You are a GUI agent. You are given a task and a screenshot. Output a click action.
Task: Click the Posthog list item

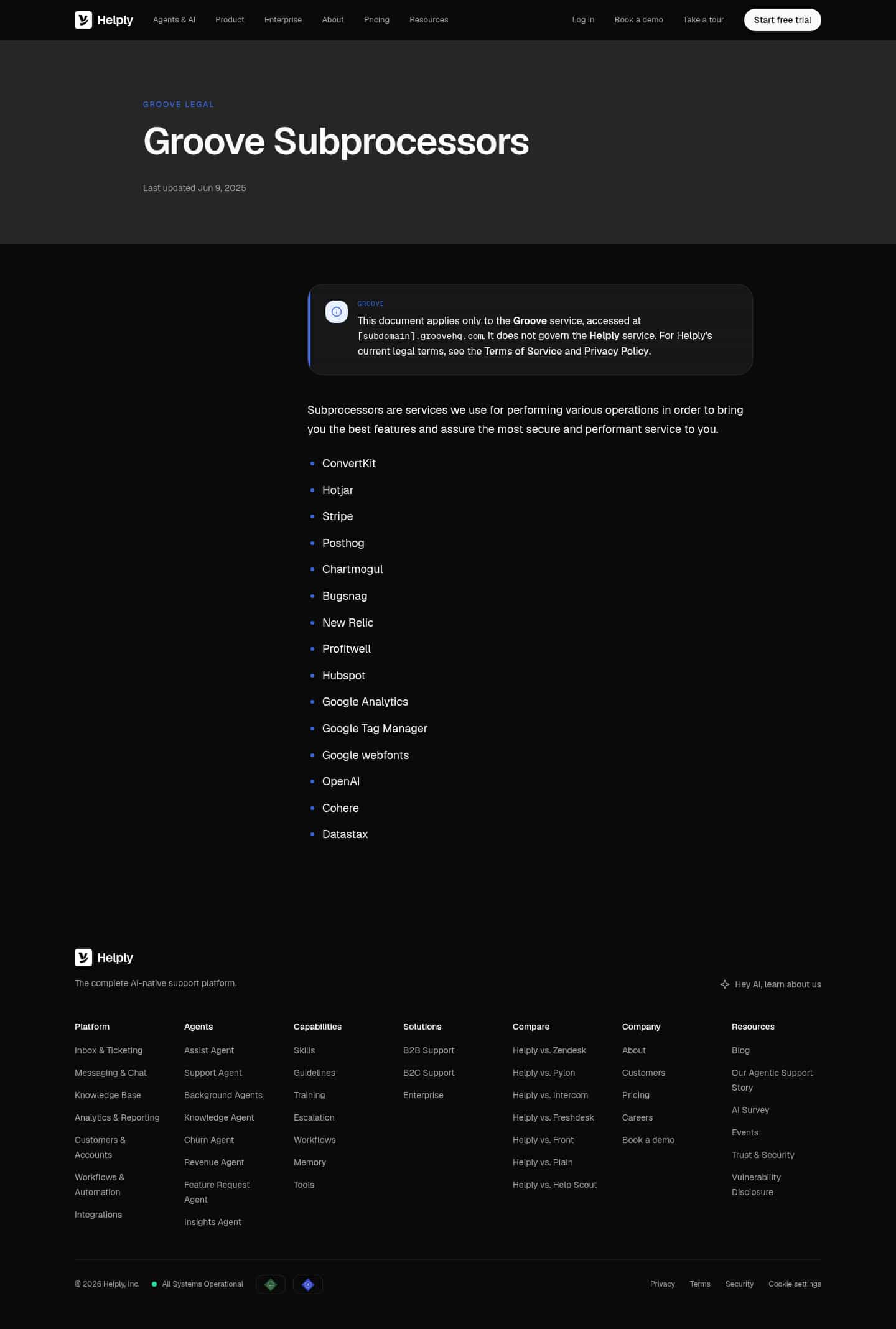343,543
